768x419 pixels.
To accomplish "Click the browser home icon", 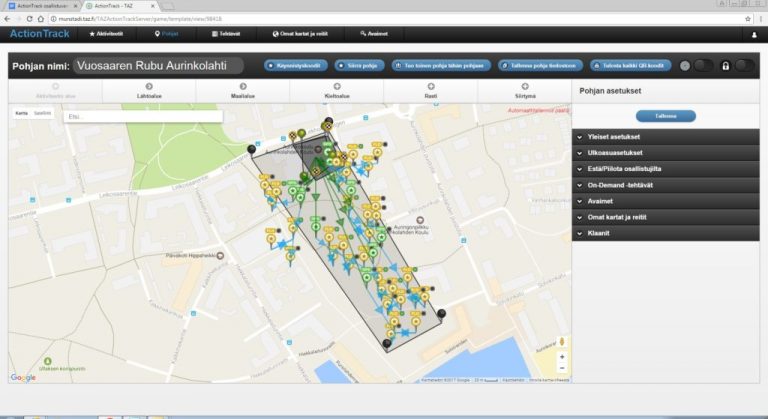I will [41, 19].
